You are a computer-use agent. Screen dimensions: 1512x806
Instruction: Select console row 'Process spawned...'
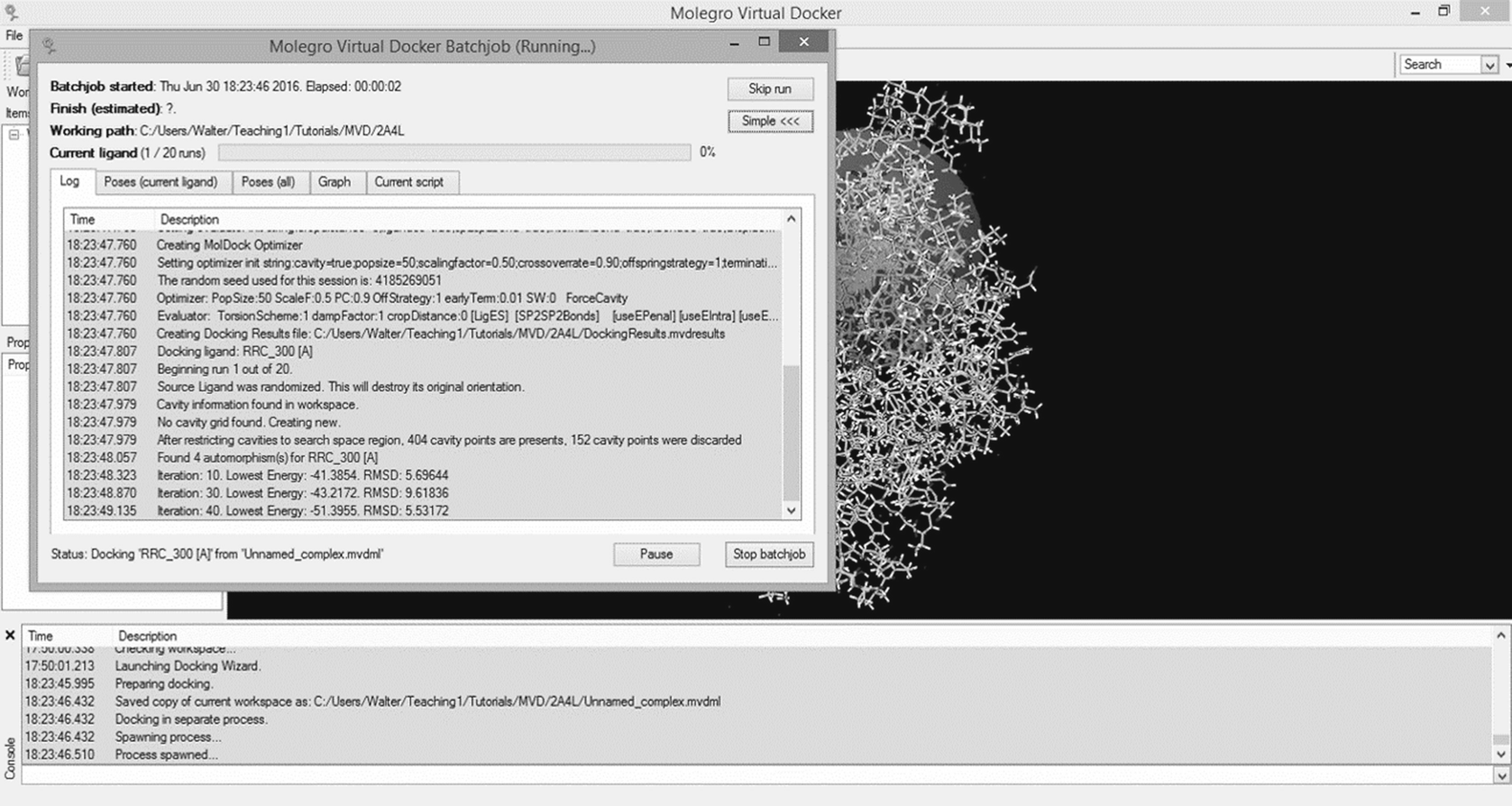pyautogui.click(x=757, y=755)
